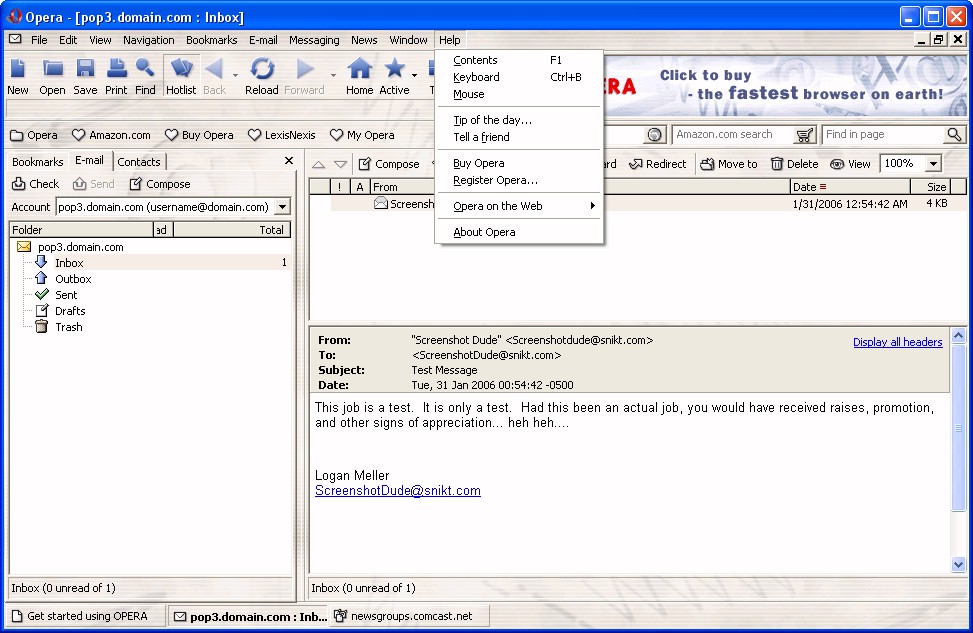Viewport: 973px width, 633px height.
Task: Check mail with the Check button
Action: pos(36,184)
